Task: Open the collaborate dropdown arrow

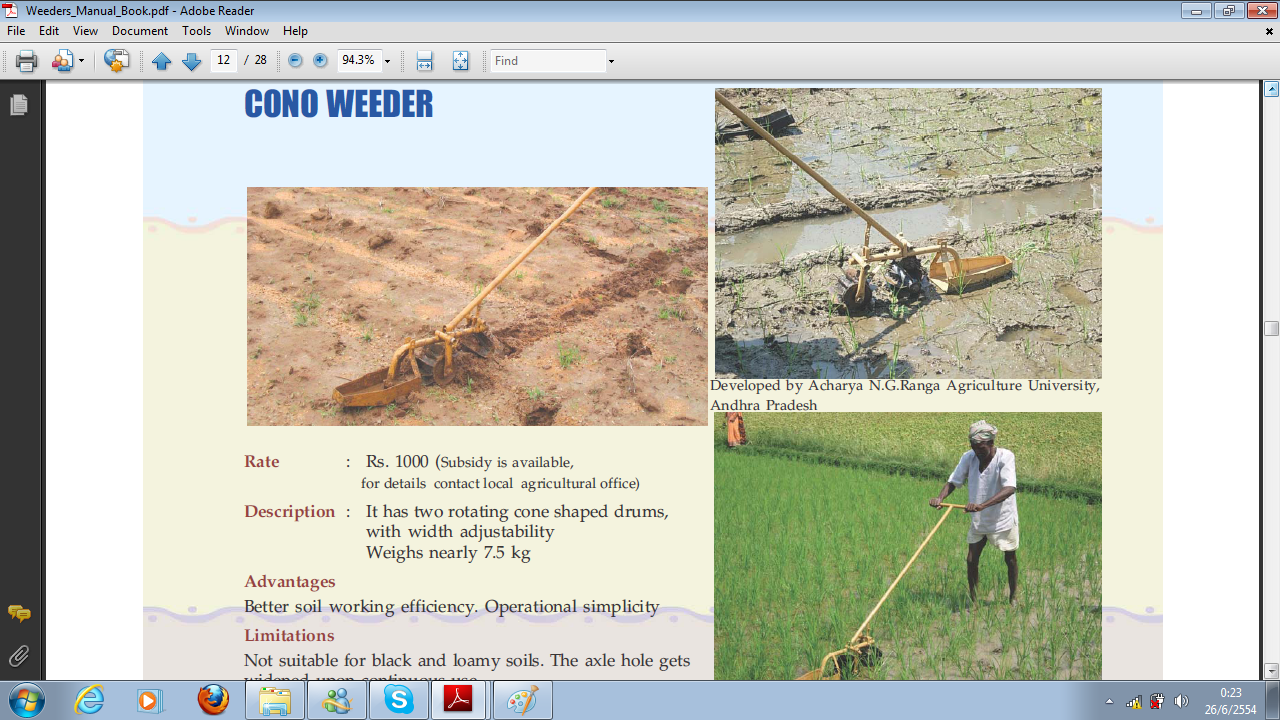Action: pos(82,62)
